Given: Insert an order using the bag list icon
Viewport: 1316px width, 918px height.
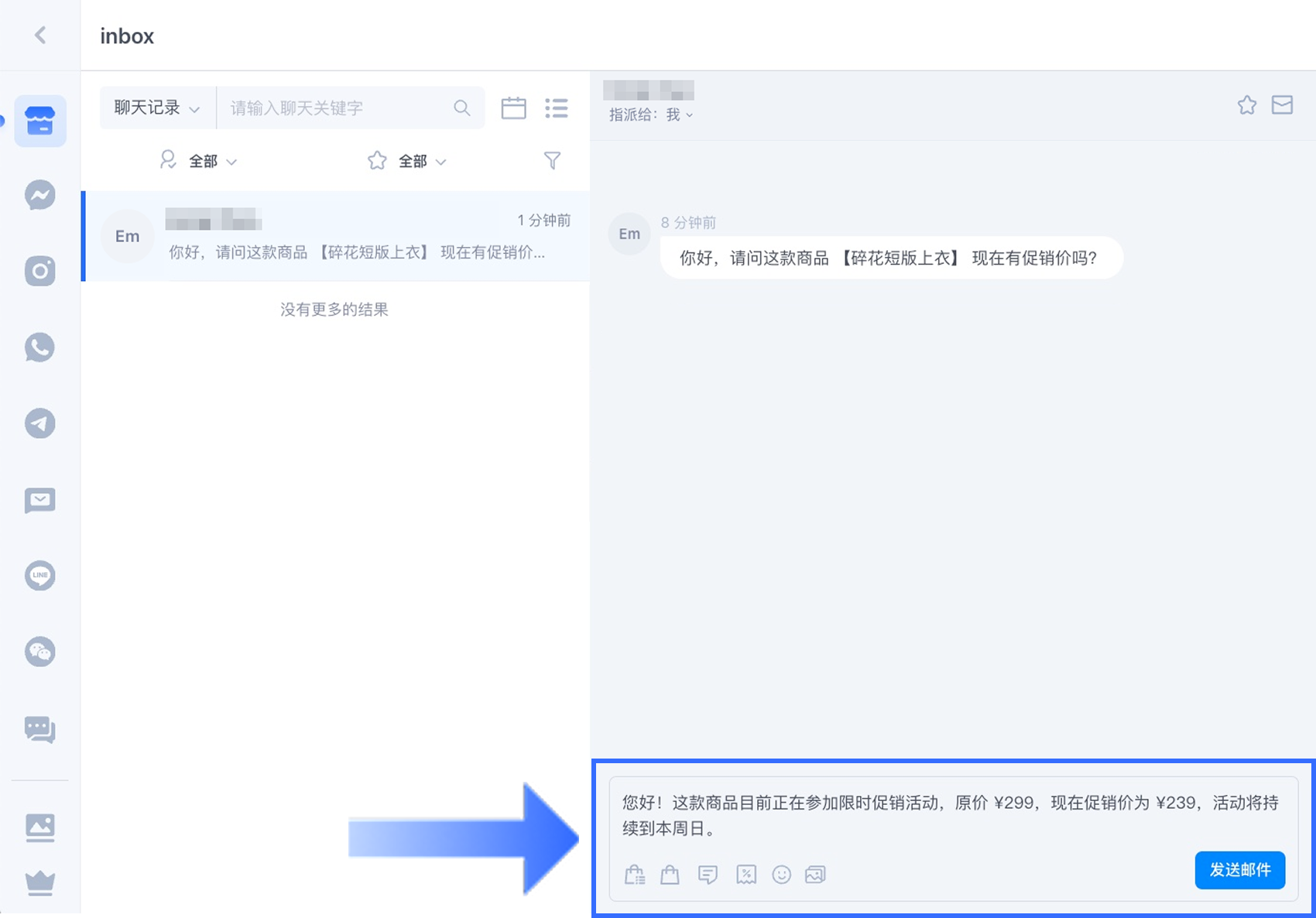Looking at the screenshot, I should tap(635, 875).
